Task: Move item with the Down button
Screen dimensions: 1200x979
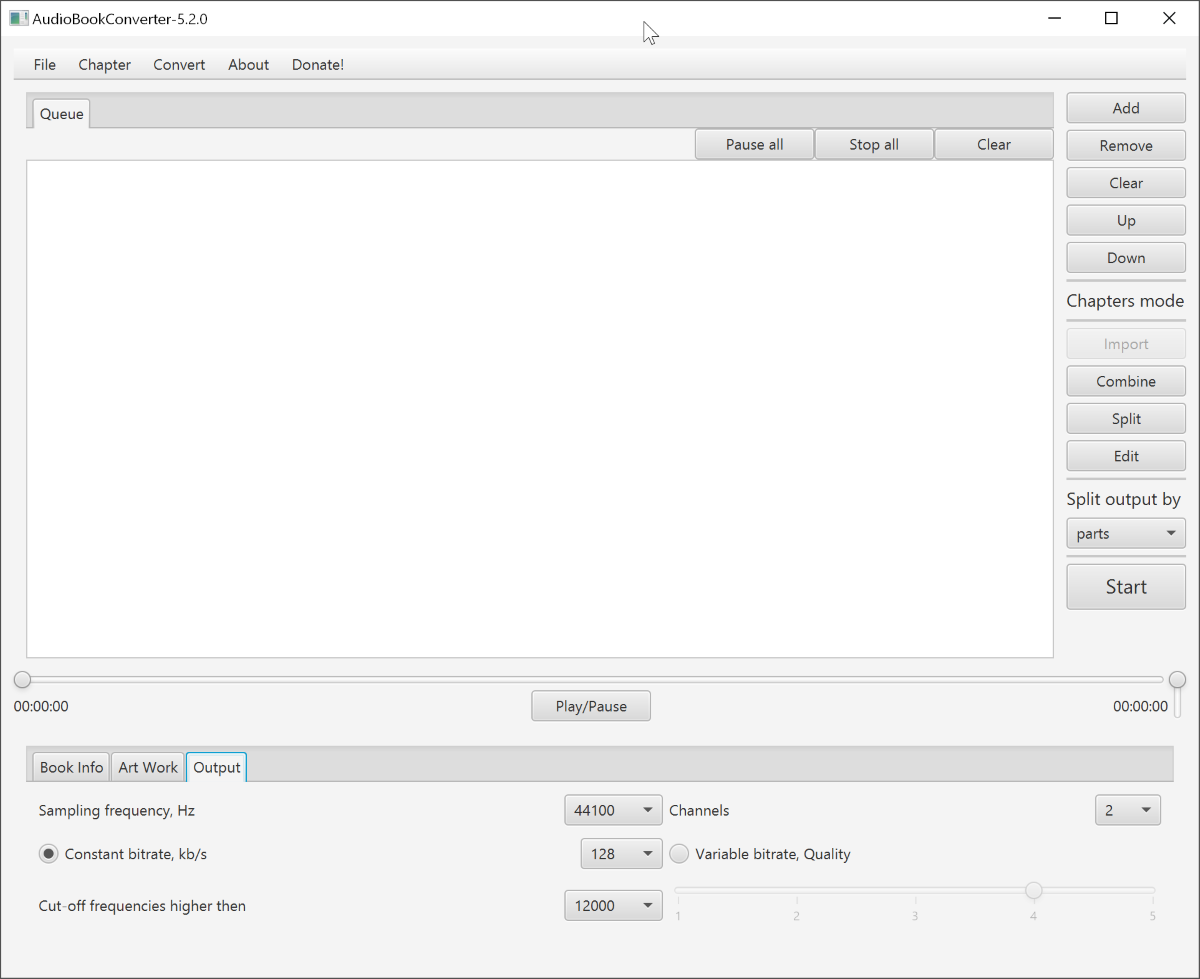Action: point(1126,258)
